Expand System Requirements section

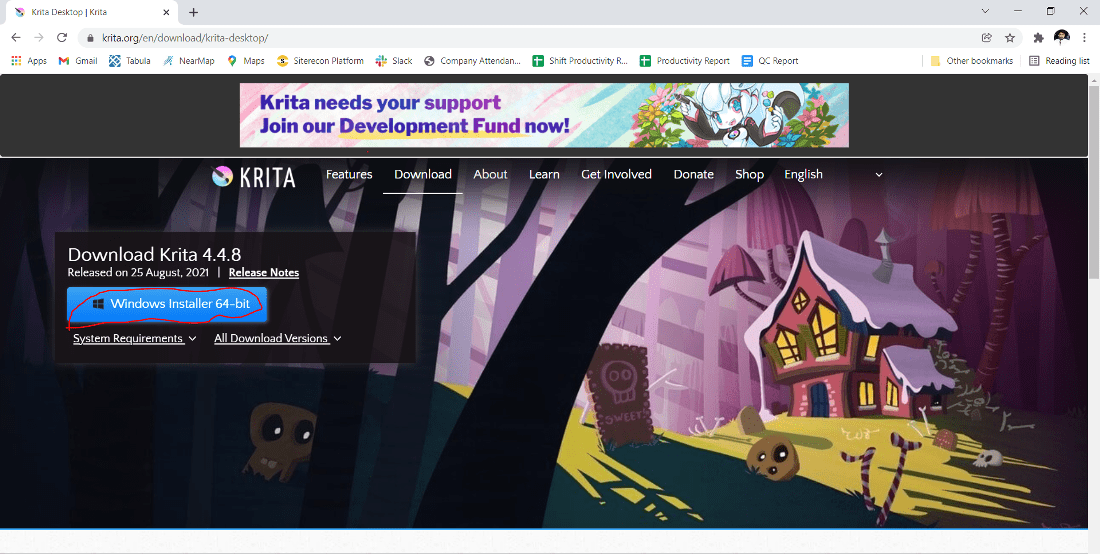click(x=135, y=339)
